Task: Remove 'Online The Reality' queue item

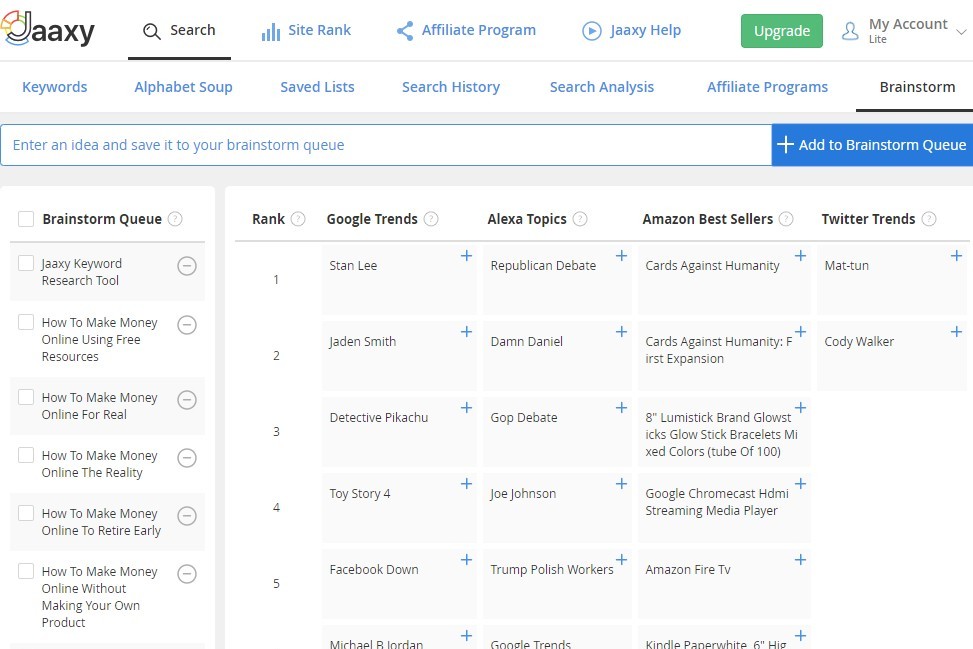Action: (x=187, y=458)
